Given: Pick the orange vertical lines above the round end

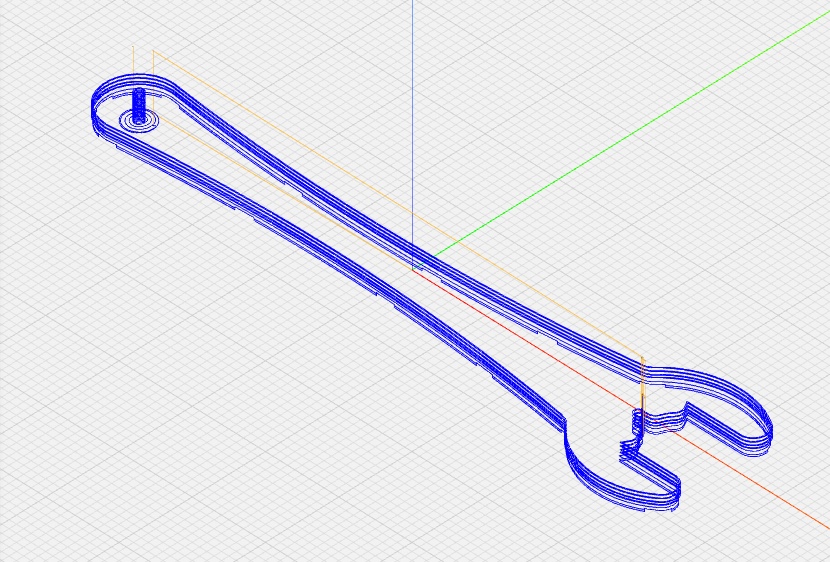Looking at the screenshot, I should (x=134, y=60).
